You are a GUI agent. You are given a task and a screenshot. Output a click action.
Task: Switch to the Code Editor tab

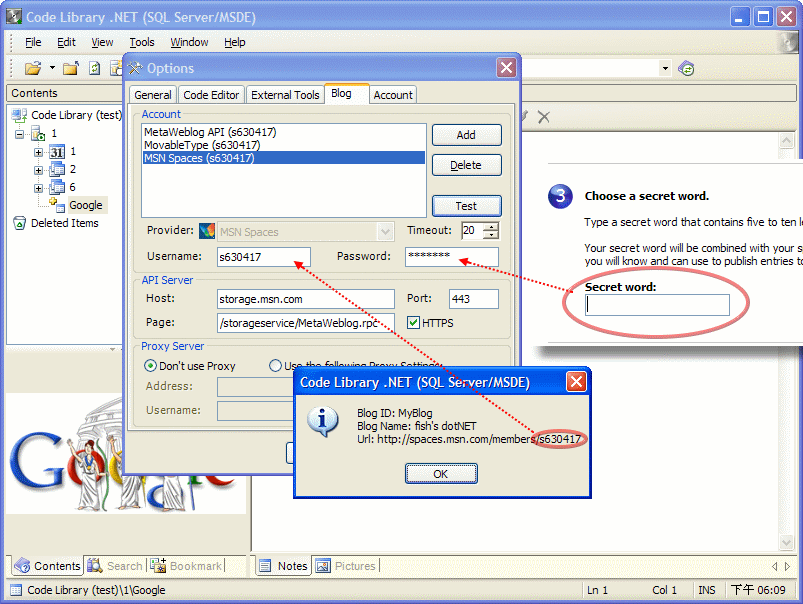tap(211, 95)
